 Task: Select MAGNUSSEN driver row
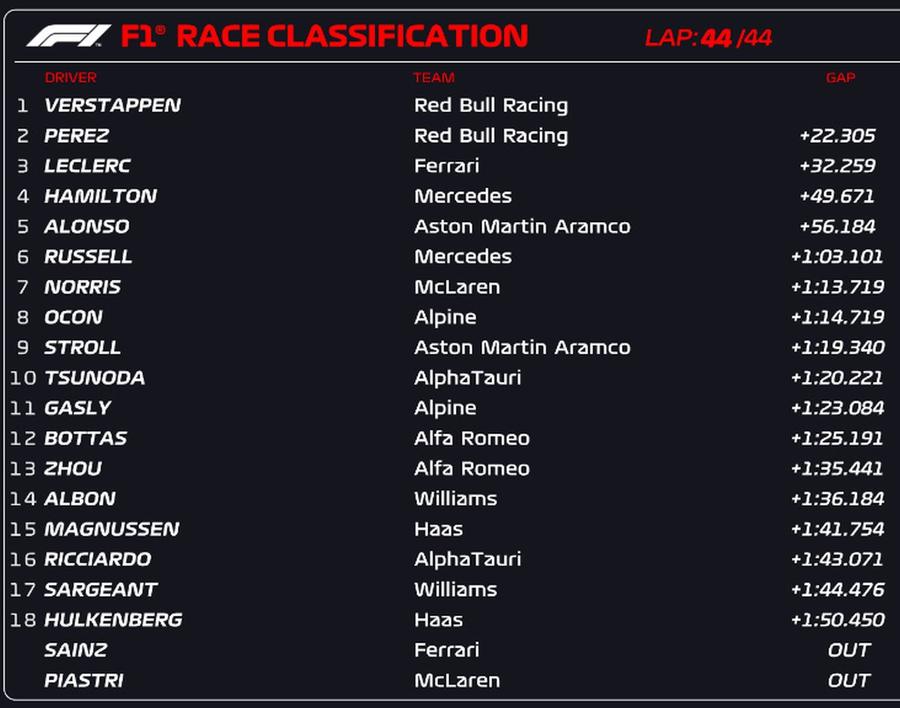449,529
